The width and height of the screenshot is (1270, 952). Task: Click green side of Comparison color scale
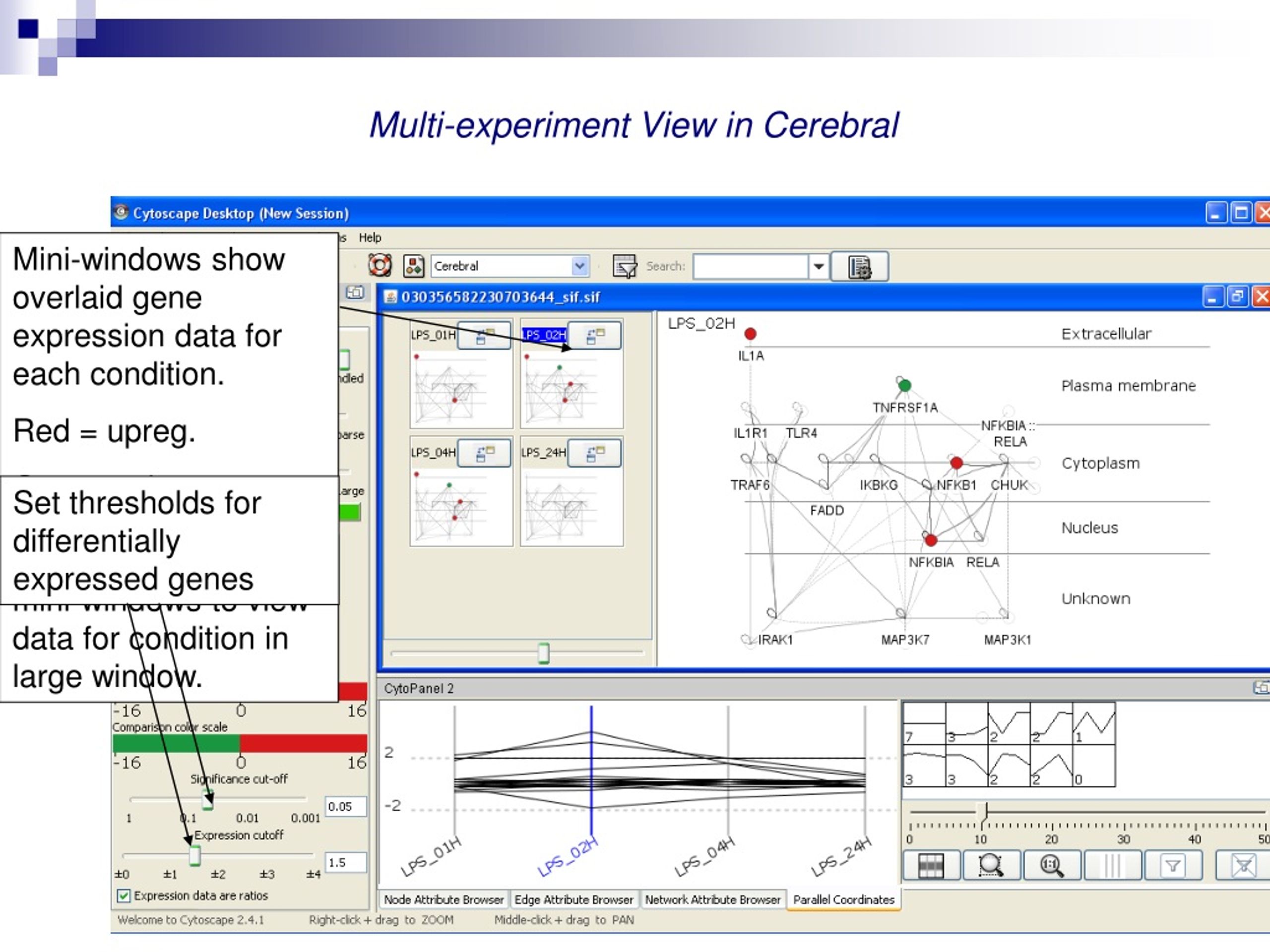176,743
